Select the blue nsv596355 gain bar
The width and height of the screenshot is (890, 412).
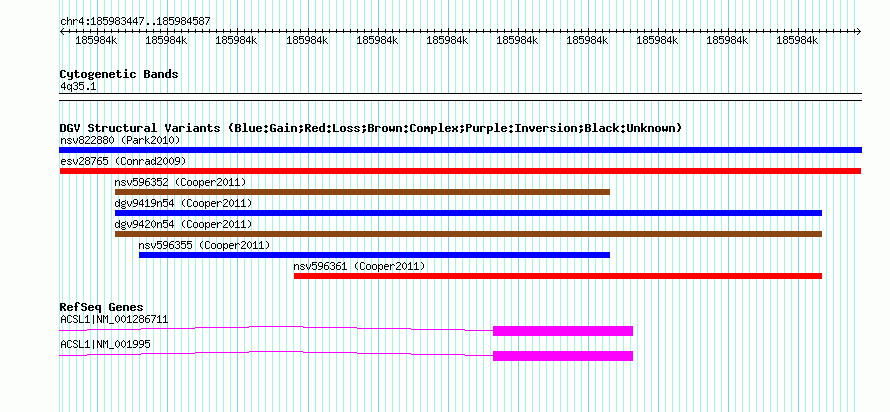[x=374, y=255]
